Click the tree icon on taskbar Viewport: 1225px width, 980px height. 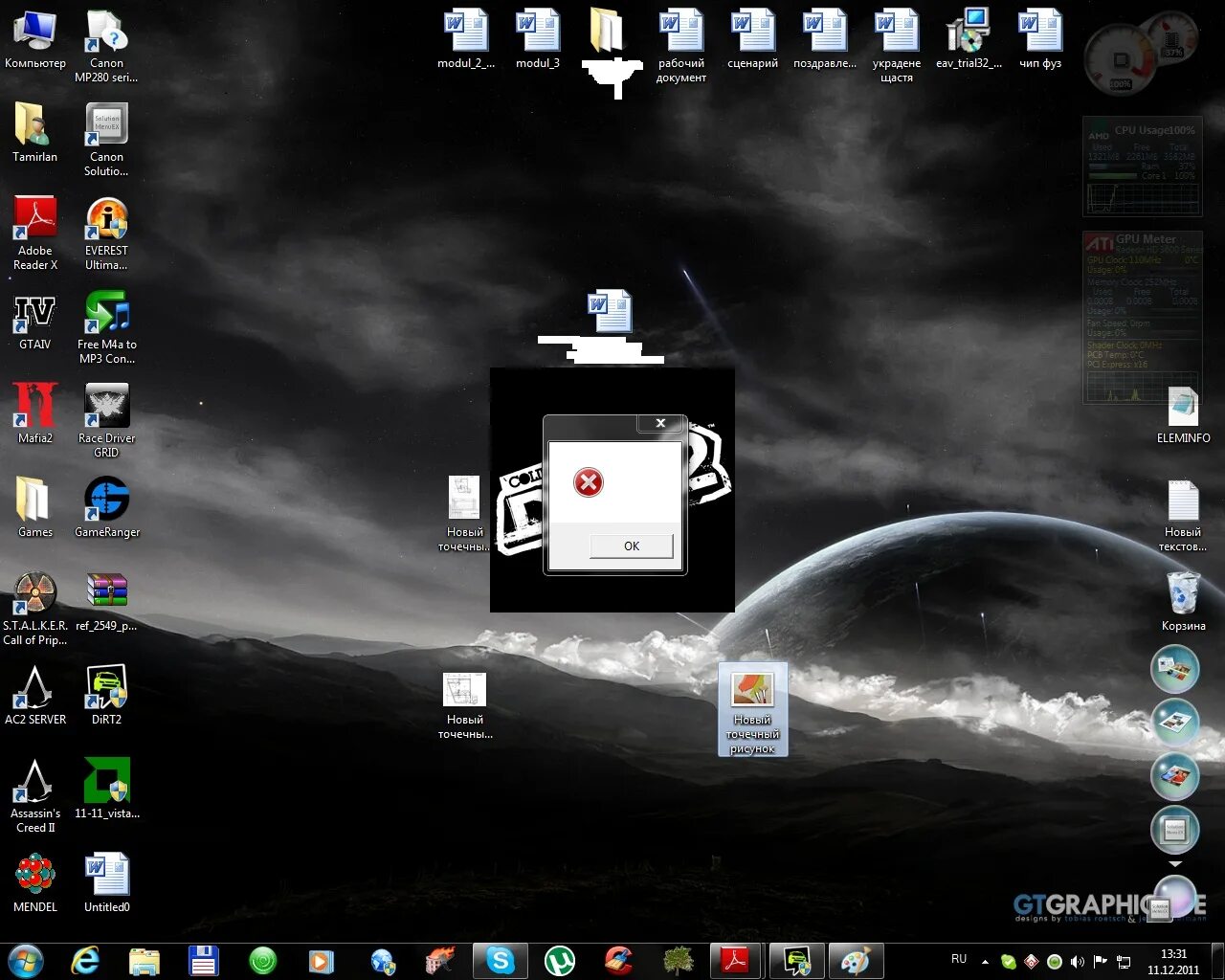pos(678,961)
